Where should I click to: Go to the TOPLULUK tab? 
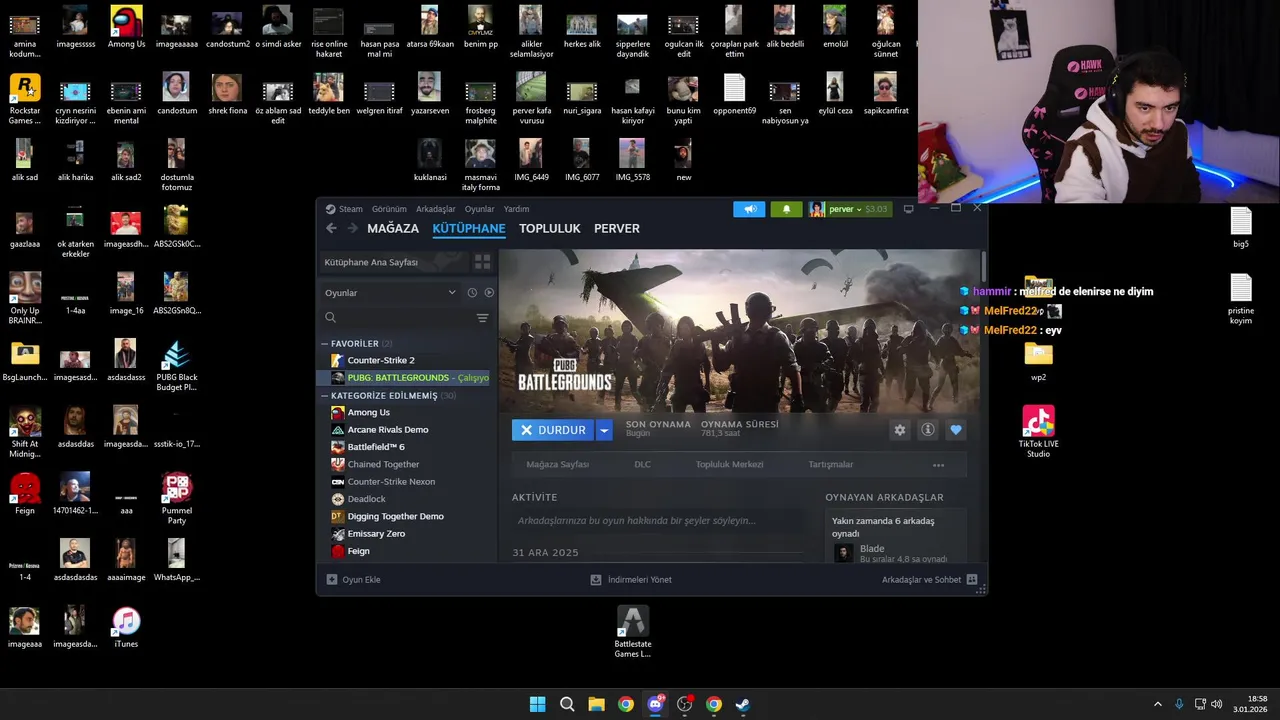[550, 228]
